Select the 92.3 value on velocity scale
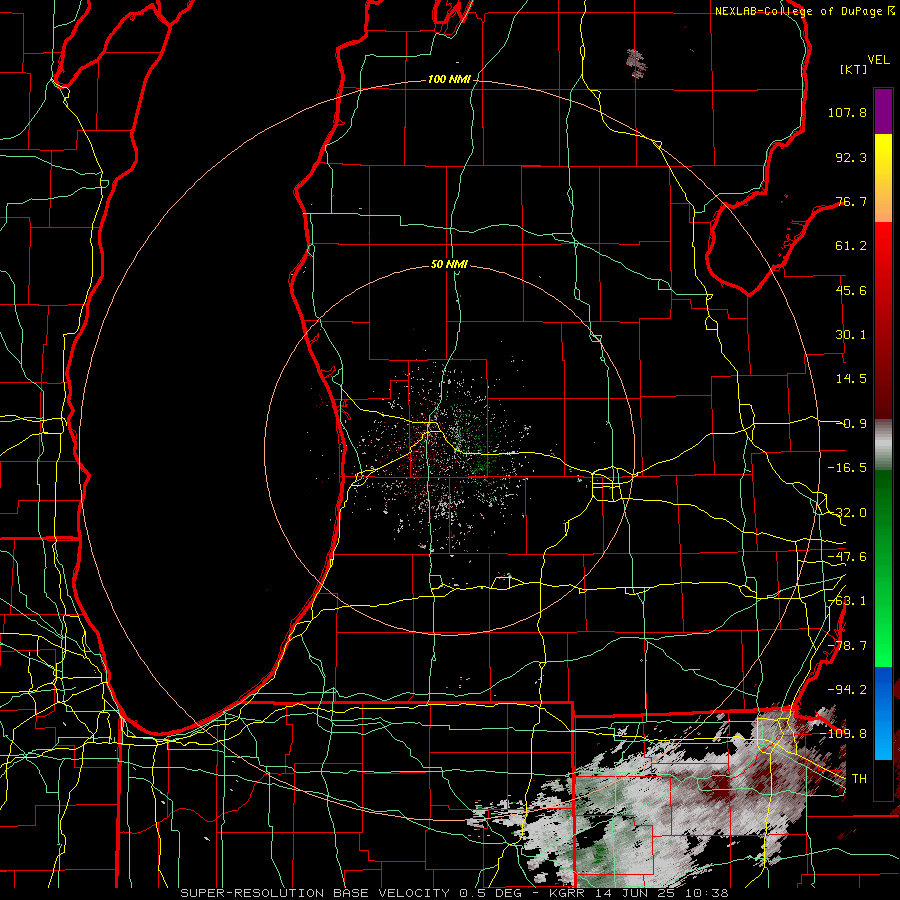This screenshot has height=900, width=900. click(851, 157)
